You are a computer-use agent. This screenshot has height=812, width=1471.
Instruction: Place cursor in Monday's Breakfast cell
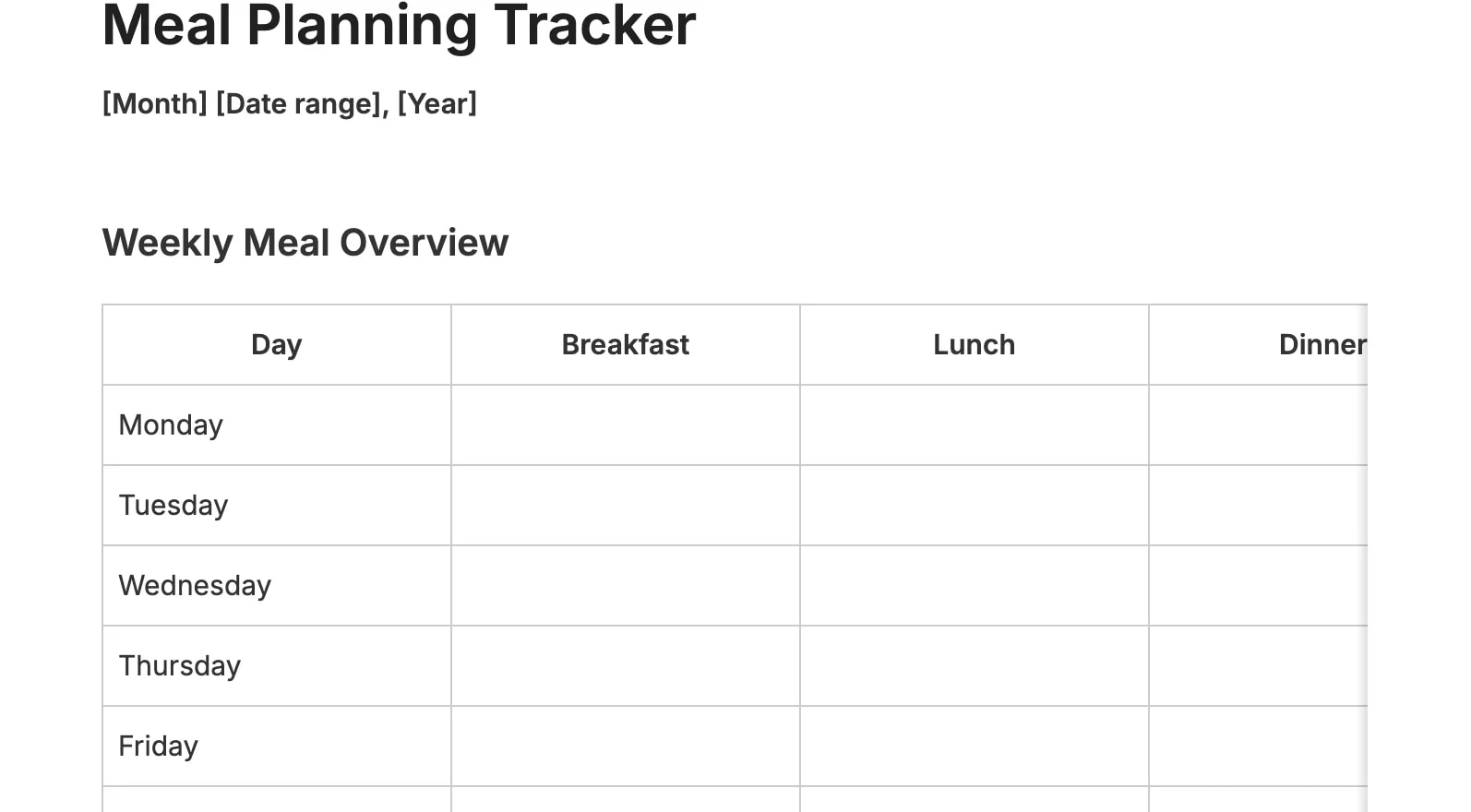(625, 424)
